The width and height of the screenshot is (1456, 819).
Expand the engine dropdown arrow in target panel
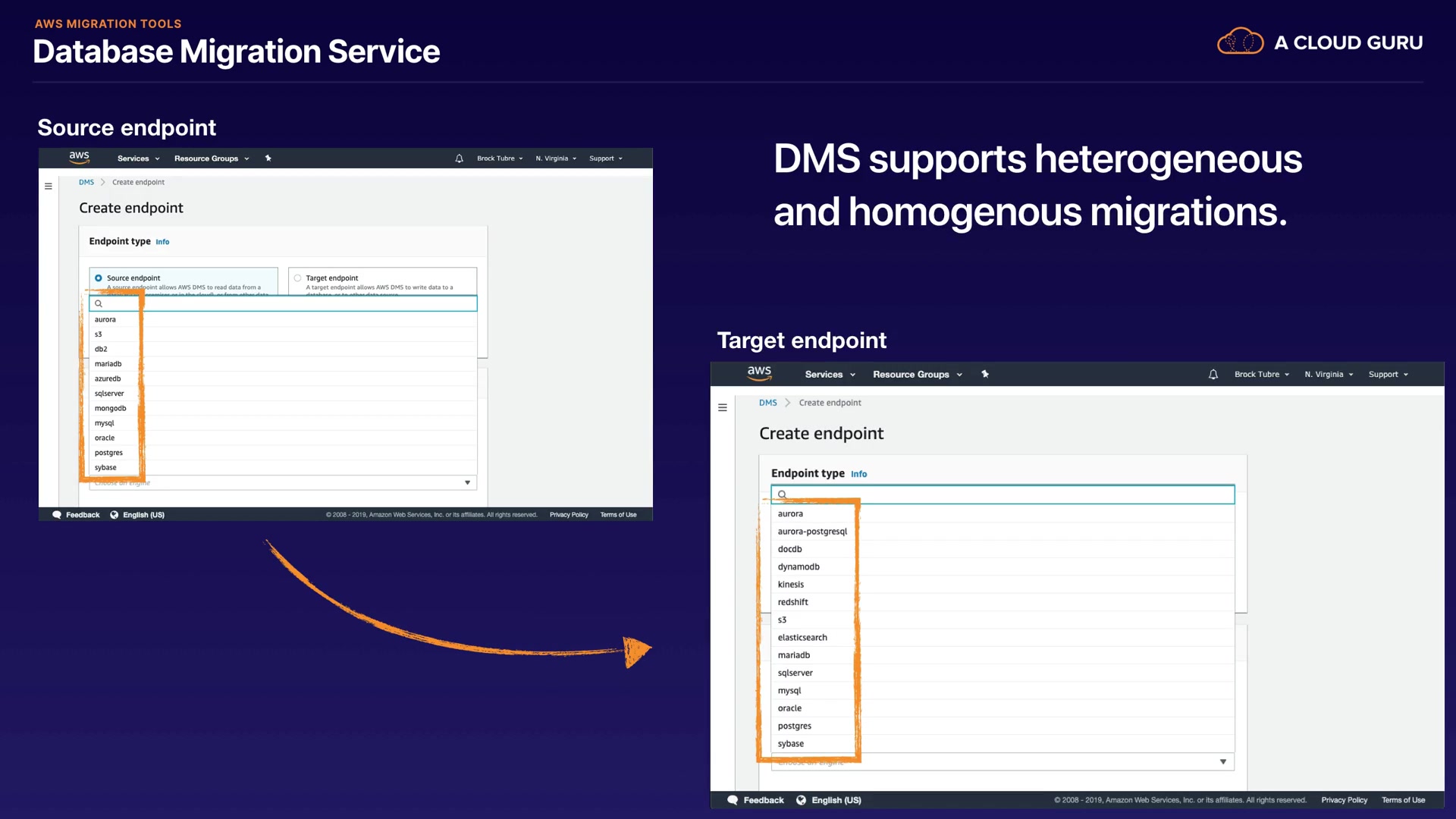(x=1222, y=761)
